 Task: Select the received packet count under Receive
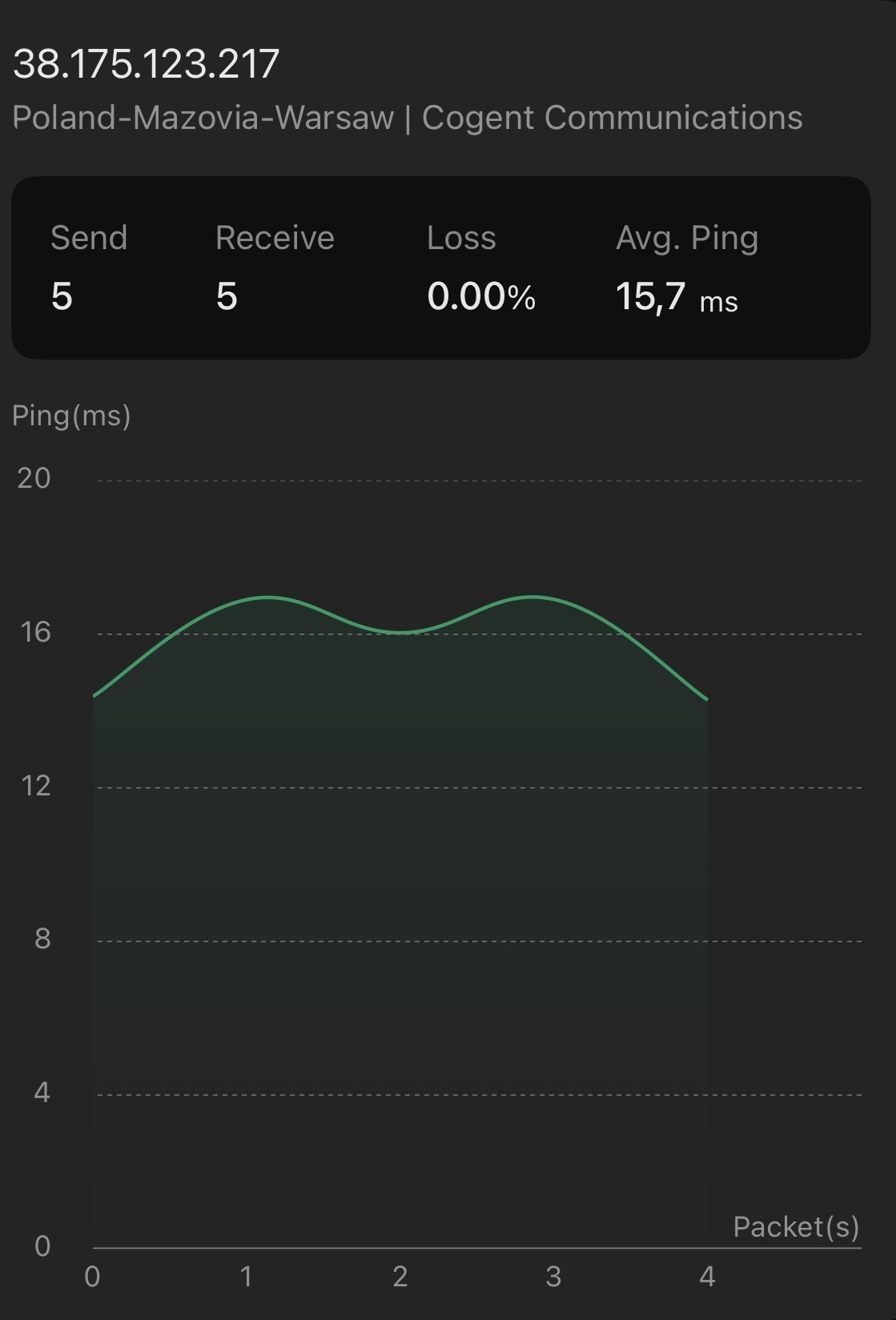(227, 296)
